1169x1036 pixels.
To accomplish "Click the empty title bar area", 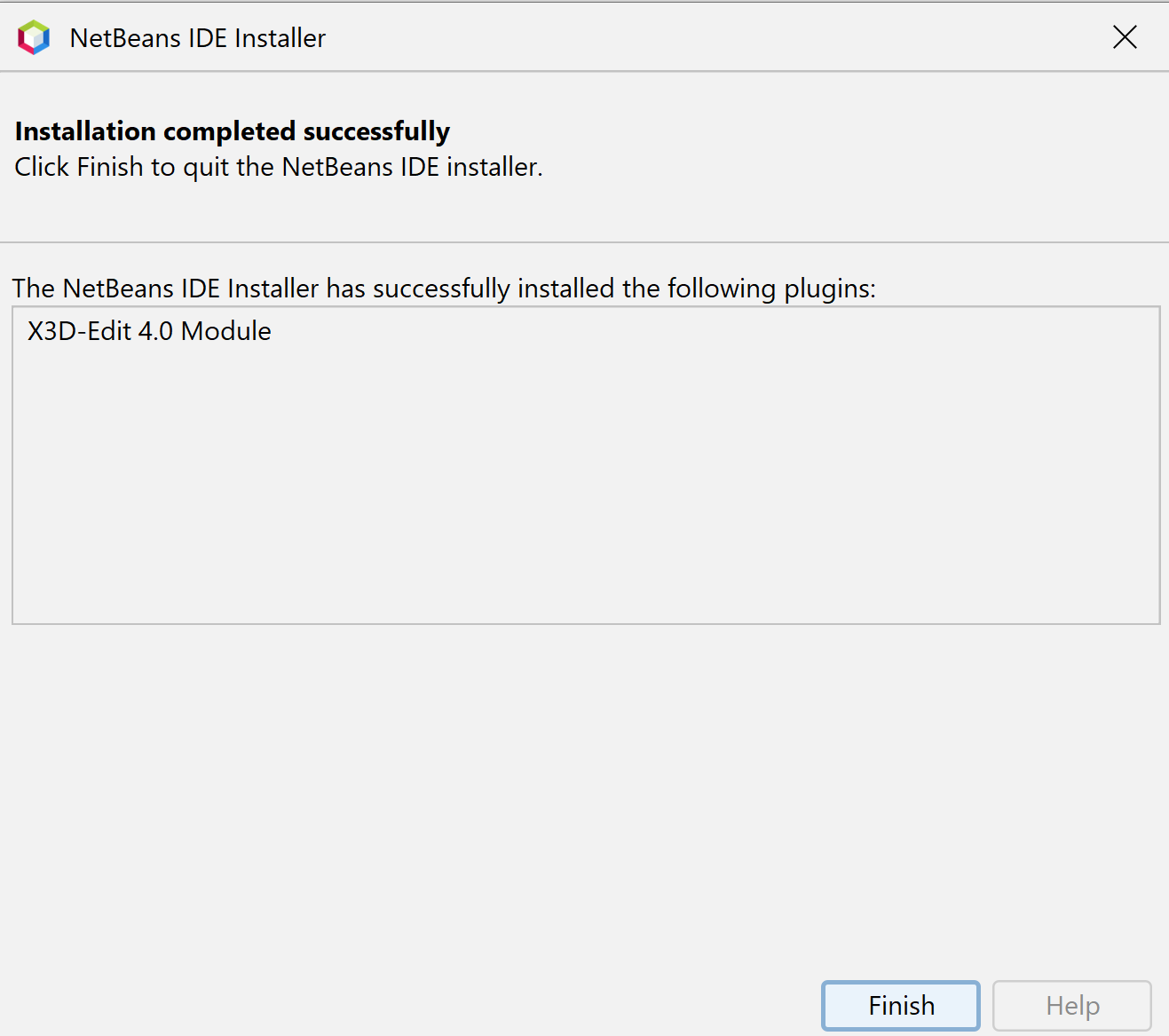I will (710, 37).
